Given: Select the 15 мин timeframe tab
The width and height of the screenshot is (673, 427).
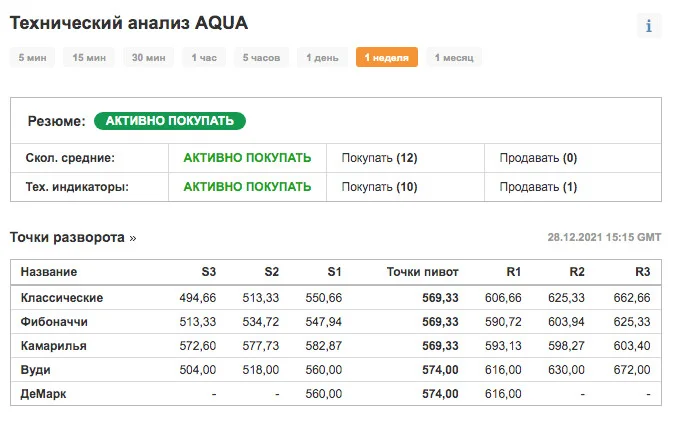Looking at the screenshot, I should pos(89,58).
